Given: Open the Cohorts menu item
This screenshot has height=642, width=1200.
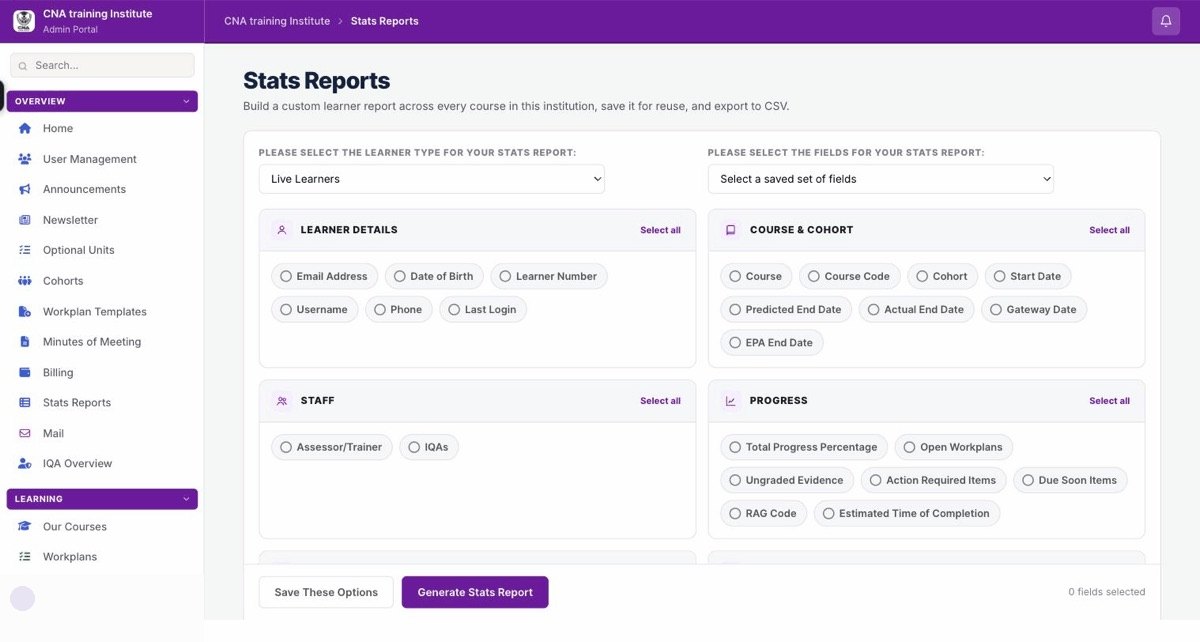Looking at the screenshot, I should pos(63,281).
